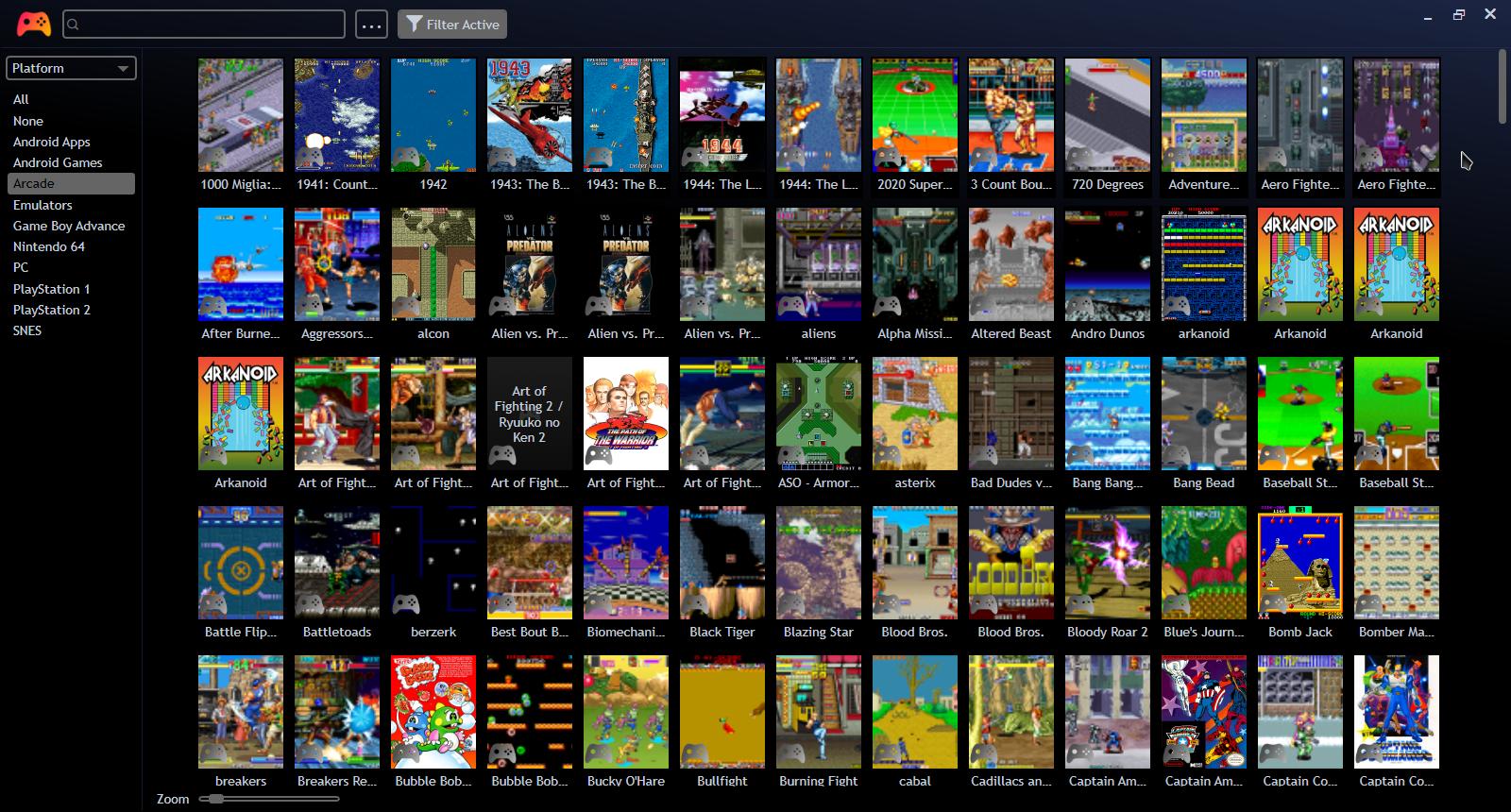The height and width of the screenshot is (812, 1511).
Task: Select the breakers game cover
Action: 241,712
